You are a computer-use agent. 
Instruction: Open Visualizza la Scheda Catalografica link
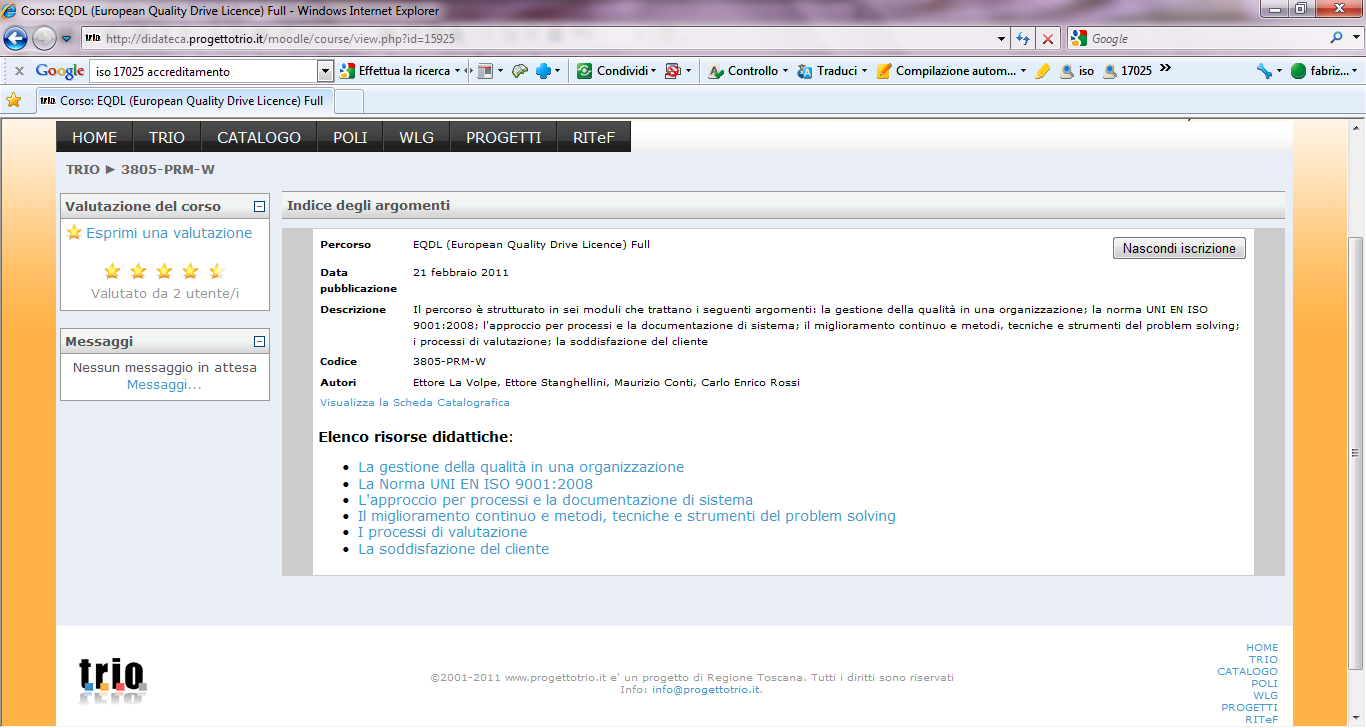(415, 402)
